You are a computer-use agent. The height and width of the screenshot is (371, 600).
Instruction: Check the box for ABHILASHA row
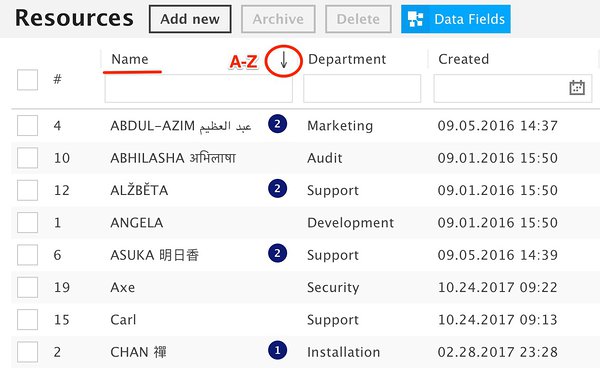(x=28, y=158)
